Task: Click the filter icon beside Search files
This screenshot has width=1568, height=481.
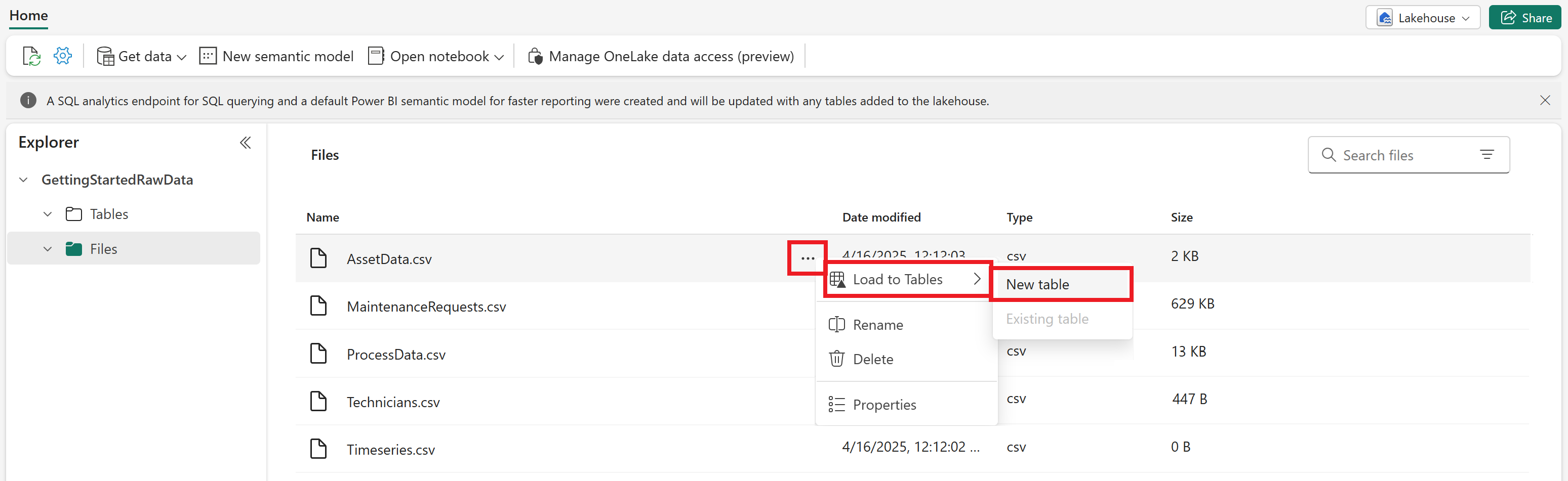Action: coord(1487,154)
